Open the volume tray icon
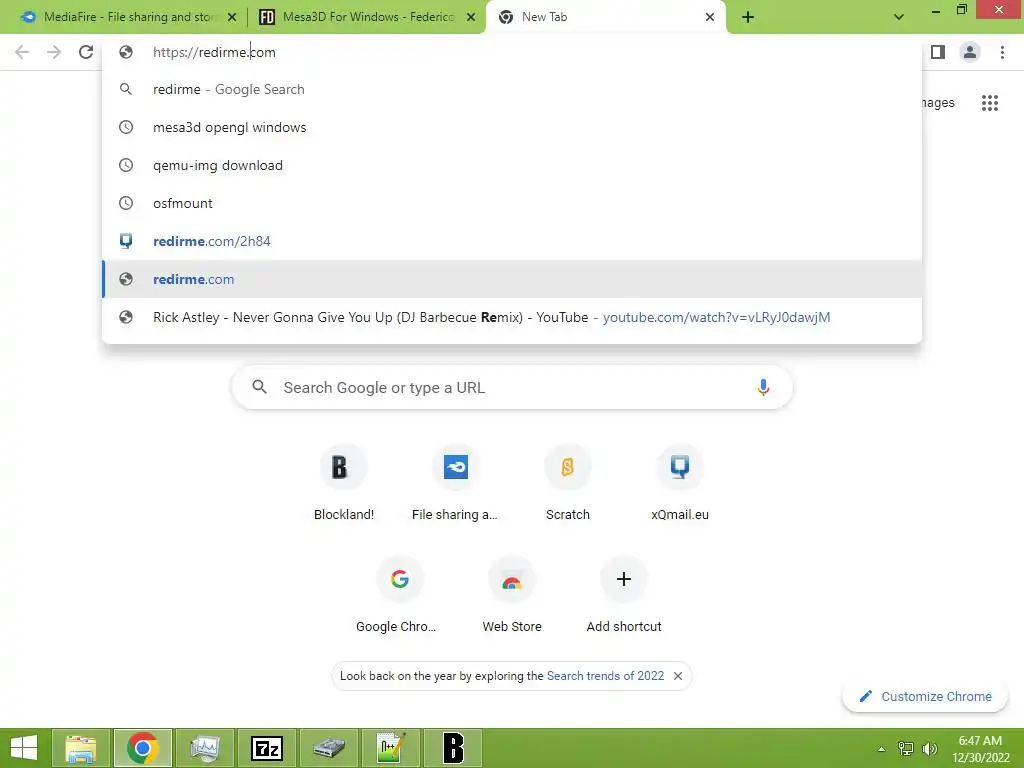 click(x=929, y=748)
